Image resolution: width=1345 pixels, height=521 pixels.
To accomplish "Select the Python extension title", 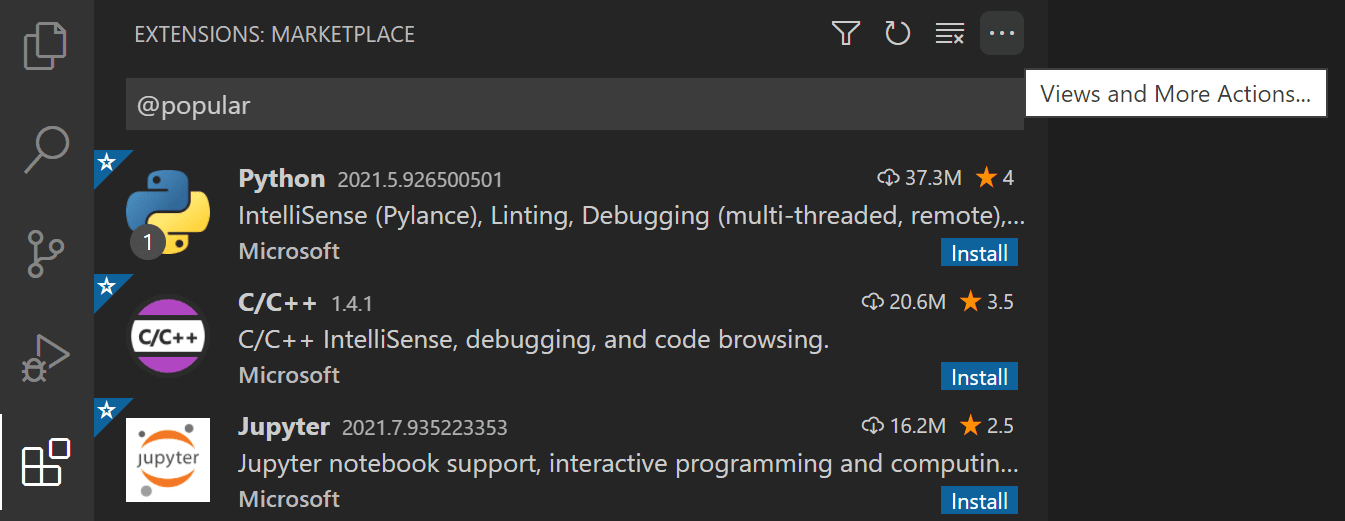I will pyautogui.click(x=282, y=179).
